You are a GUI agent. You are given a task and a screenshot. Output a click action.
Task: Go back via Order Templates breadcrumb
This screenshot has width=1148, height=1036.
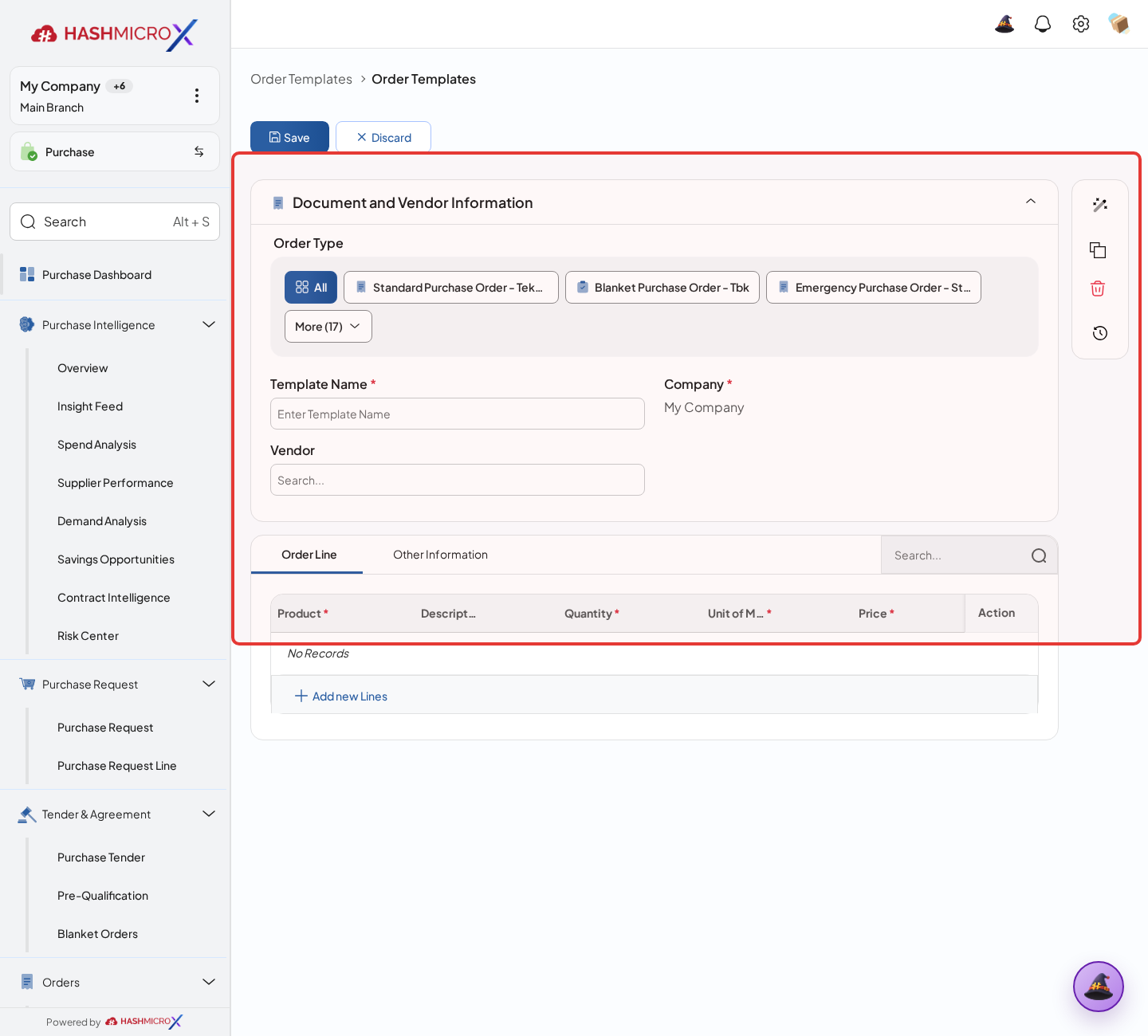pyautogui.click(x=301, y=79)
